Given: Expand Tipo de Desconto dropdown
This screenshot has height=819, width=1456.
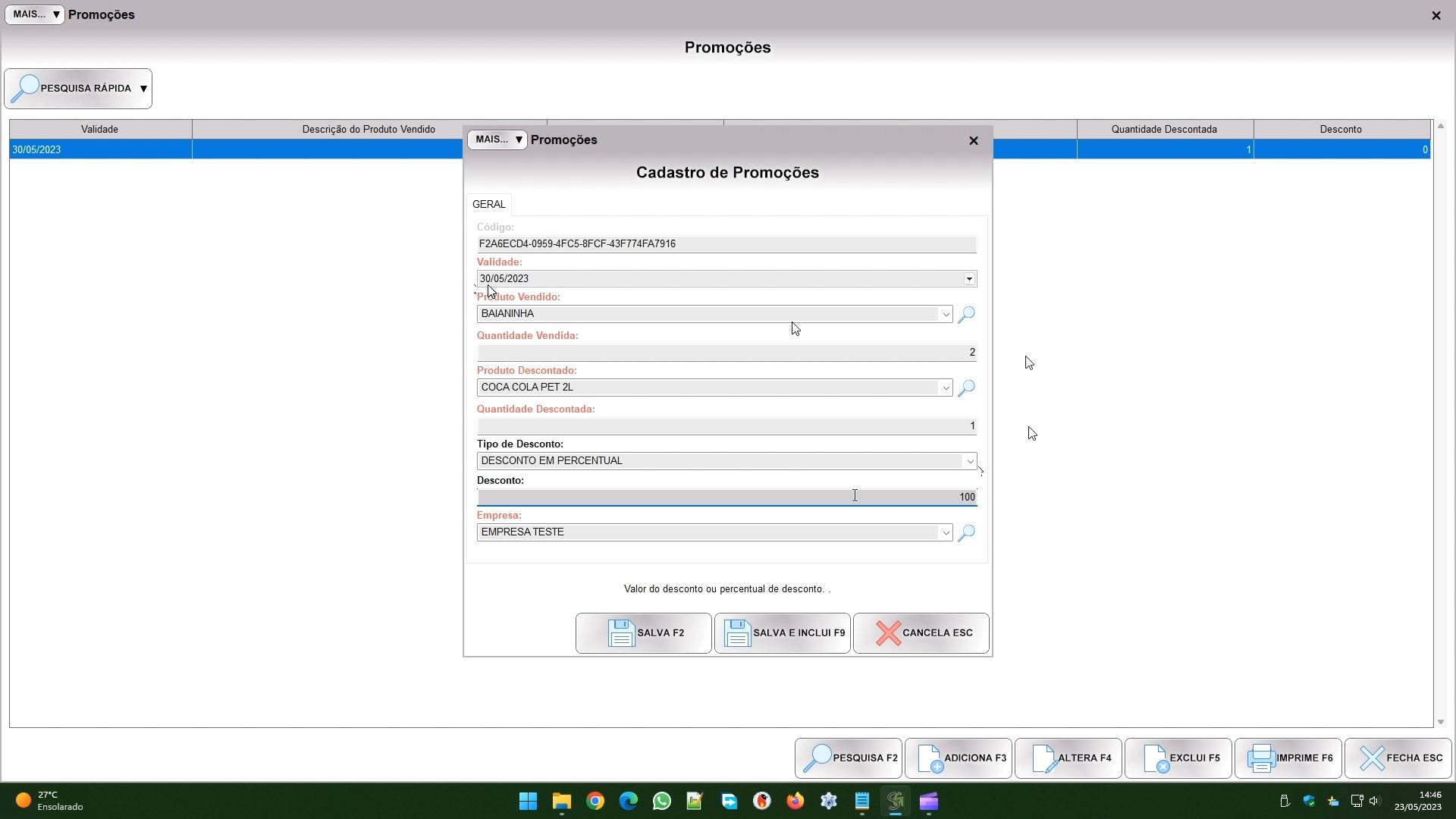Looking at the screenshot, I should point(969,461).
